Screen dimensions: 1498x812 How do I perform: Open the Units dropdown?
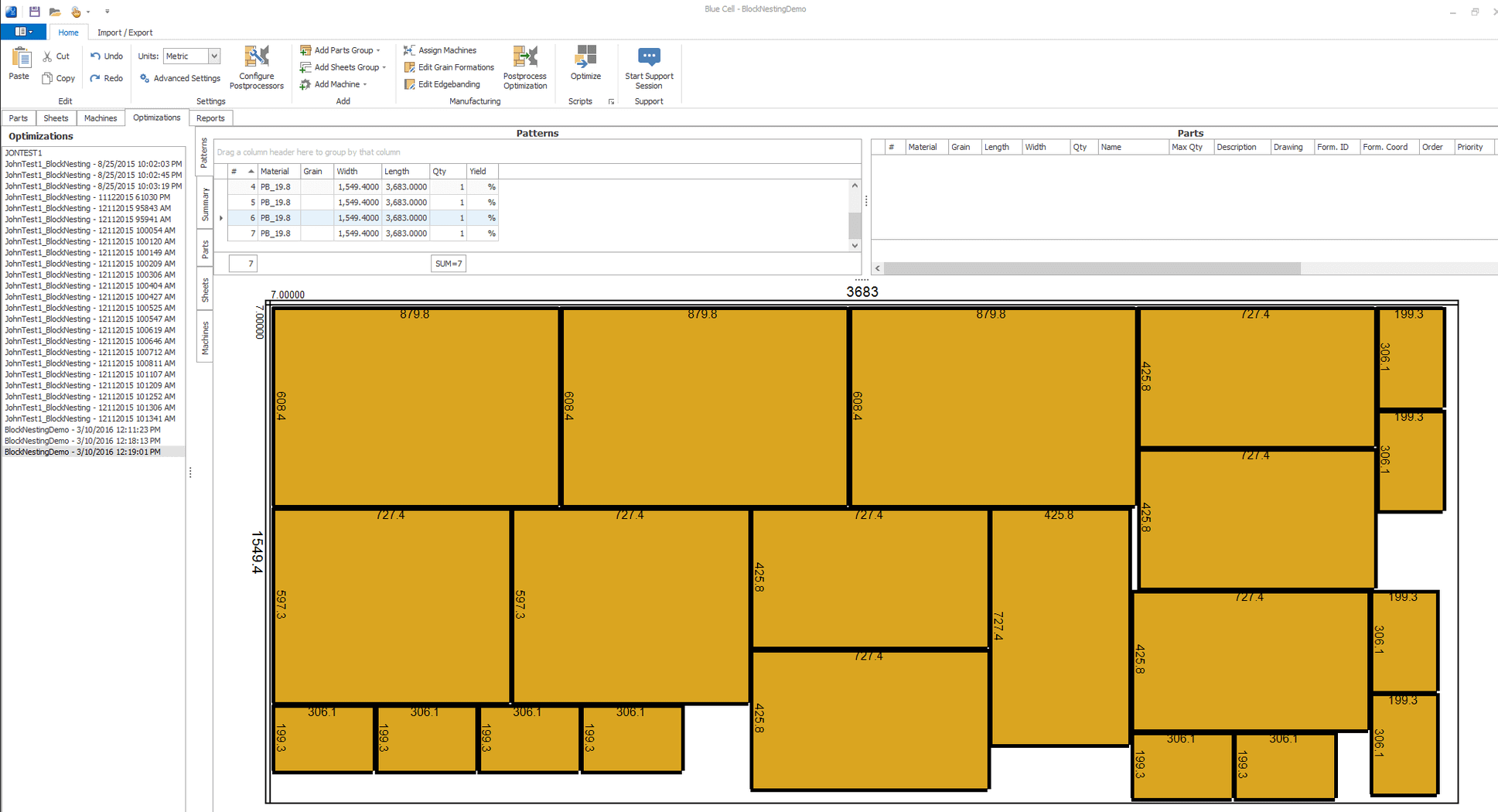click(x=214, y=56)
